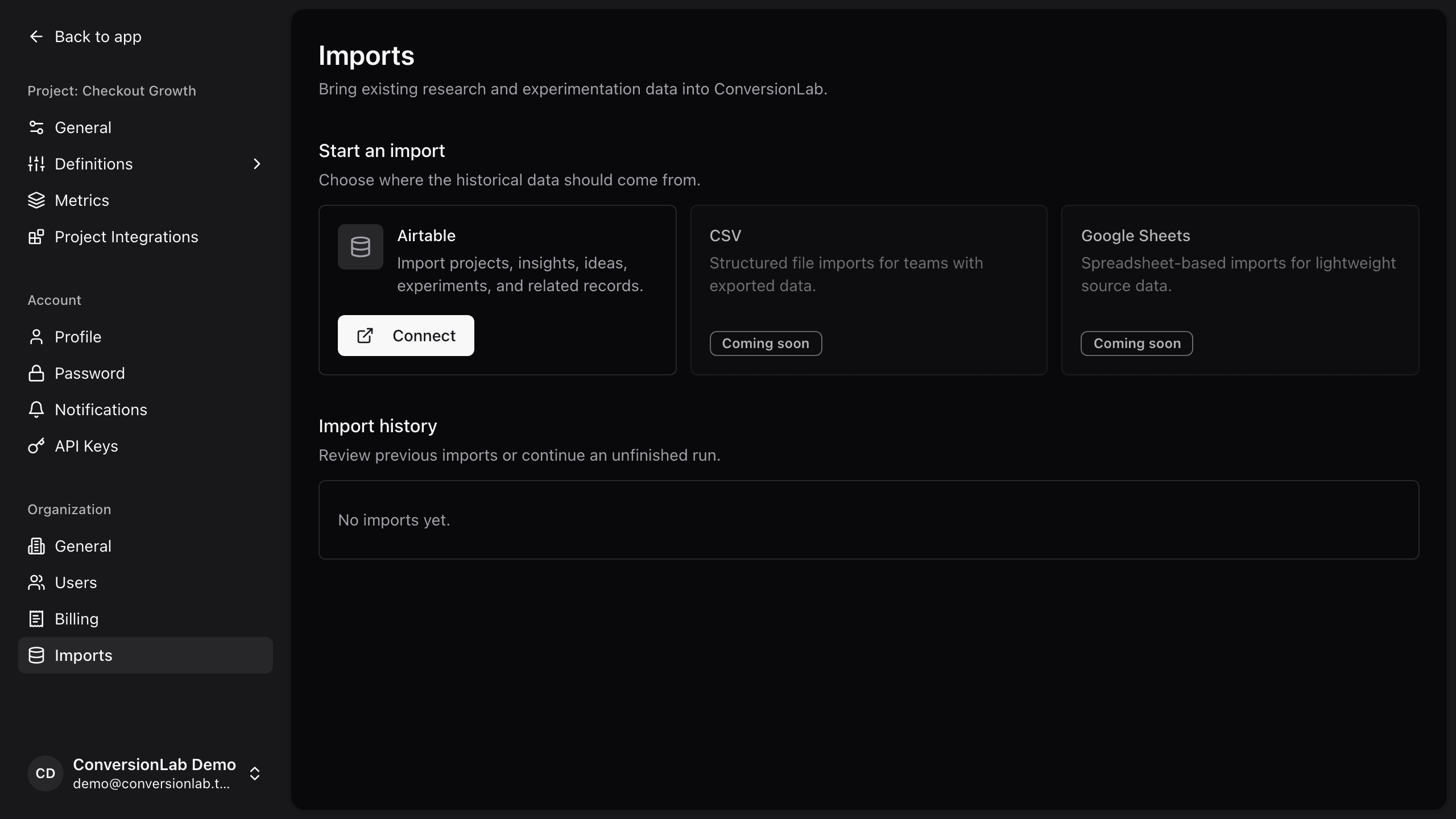Viewport: 1456px width, 819px height.
Task: Open project General settings
Action: (146, 127)
